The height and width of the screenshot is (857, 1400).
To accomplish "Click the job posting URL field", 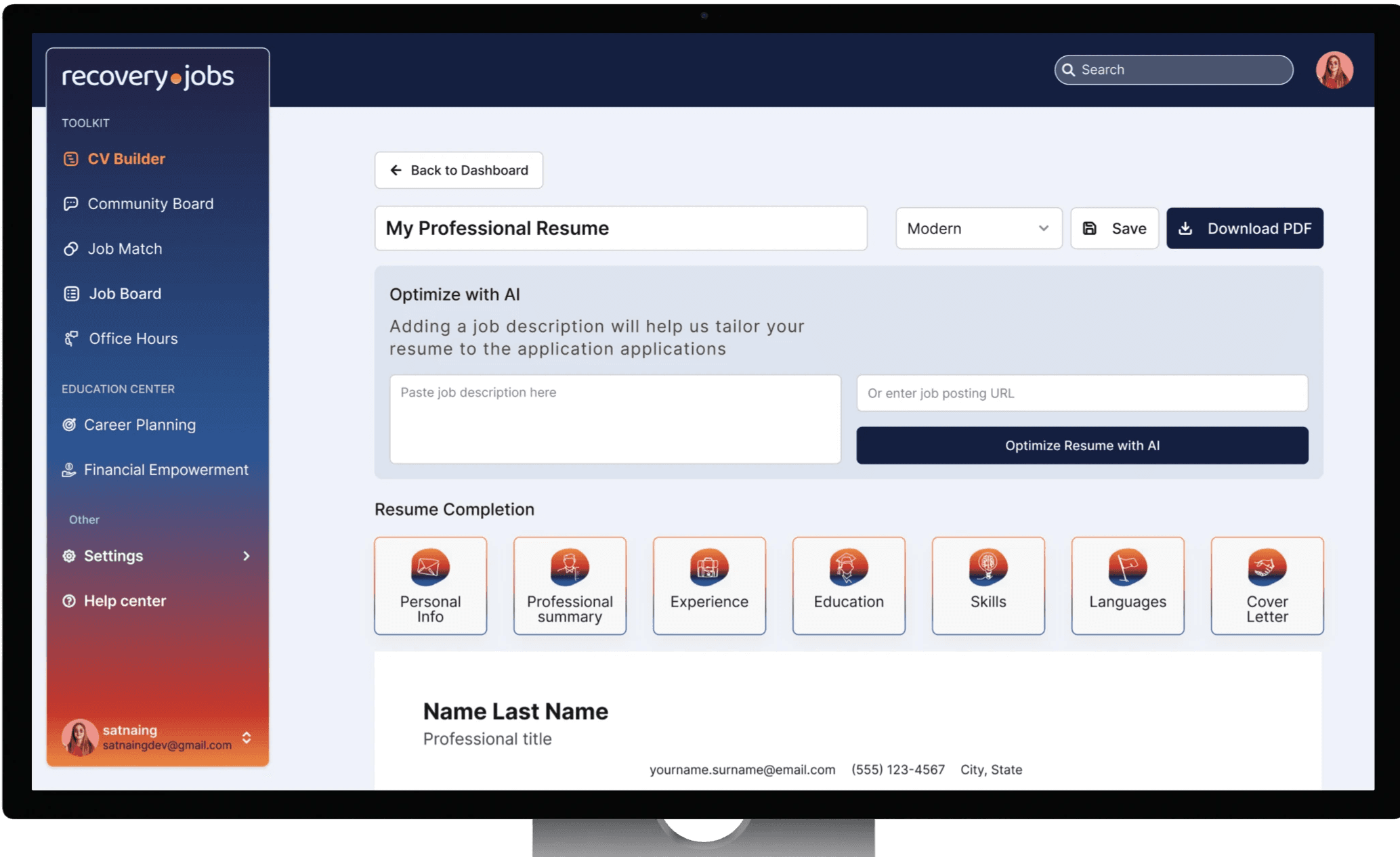I will (x=1082, y=393).
